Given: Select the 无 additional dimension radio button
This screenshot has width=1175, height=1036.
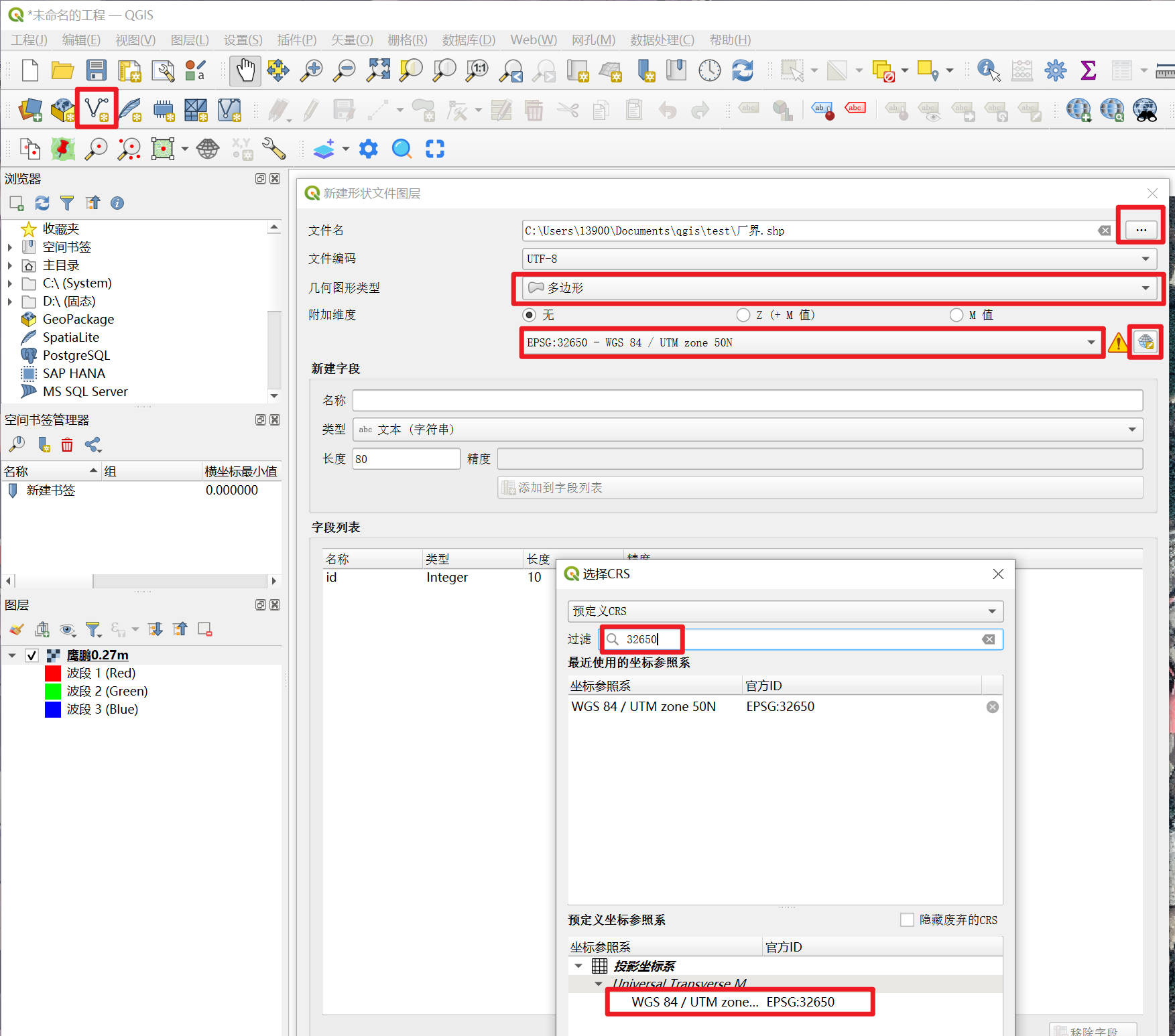Looking at the screenshot, I should click(530, 315).
